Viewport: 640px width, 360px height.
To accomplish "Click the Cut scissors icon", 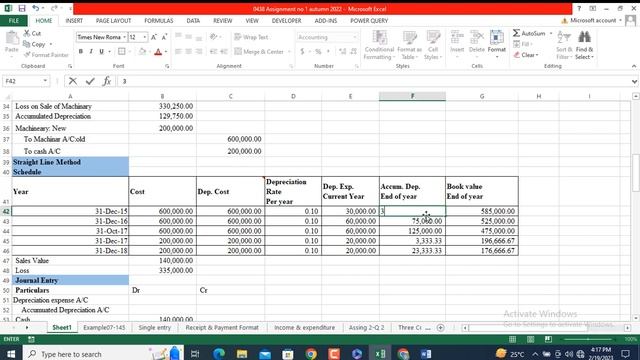I will point(27,33).
